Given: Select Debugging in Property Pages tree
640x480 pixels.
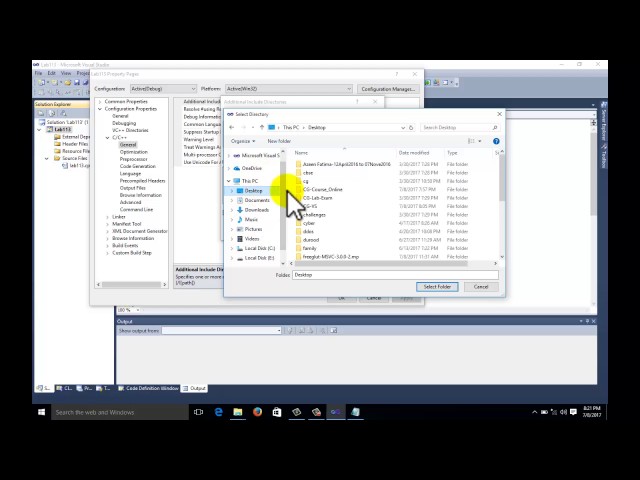Looking at the screenshot, I should click(124, 123).
